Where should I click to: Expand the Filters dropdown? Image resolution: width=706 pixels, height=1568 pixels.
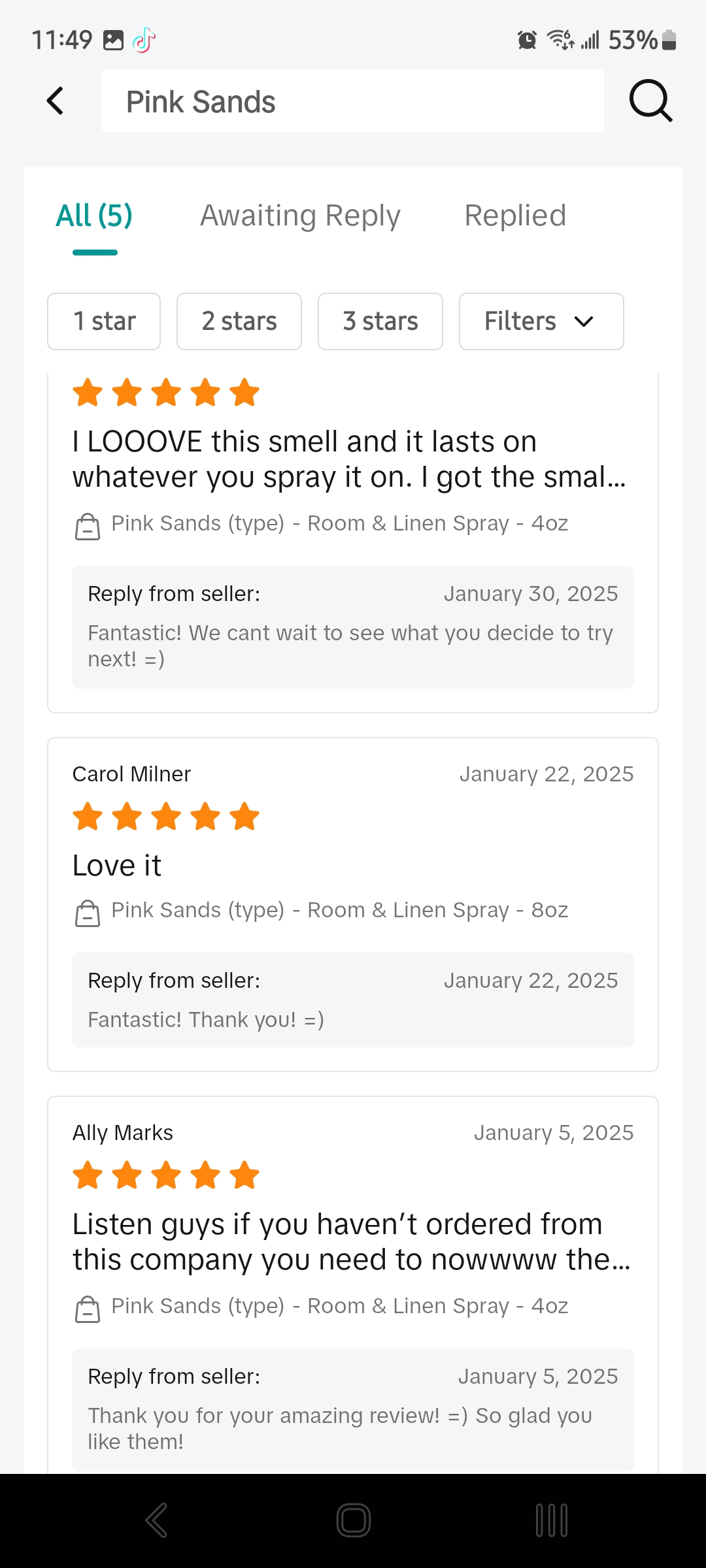[x=541, y=321]
